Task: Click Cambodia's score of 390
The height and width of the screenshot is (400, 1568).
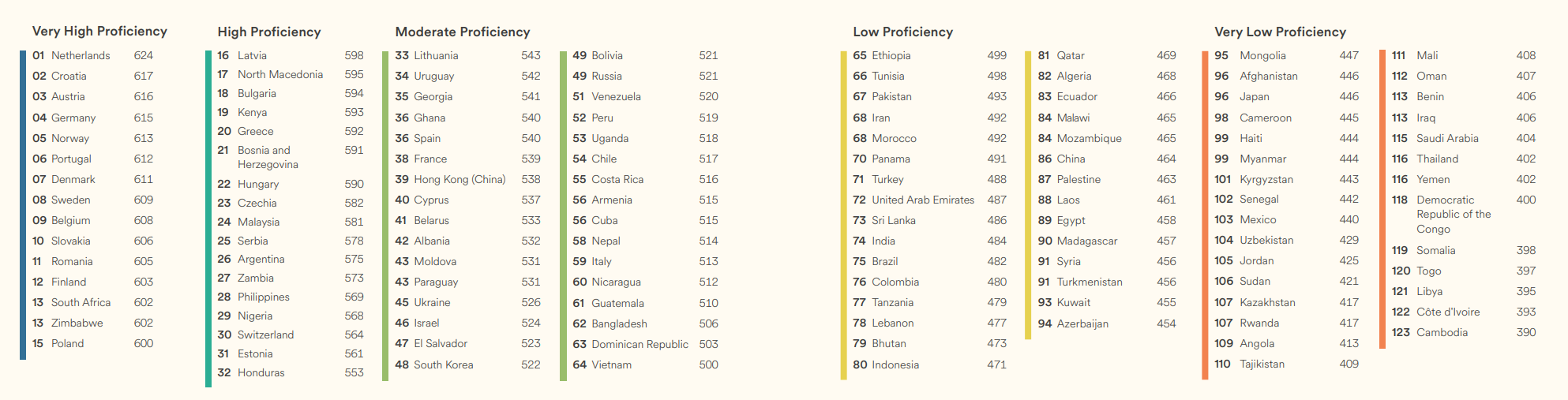Action: (1526, 332)
